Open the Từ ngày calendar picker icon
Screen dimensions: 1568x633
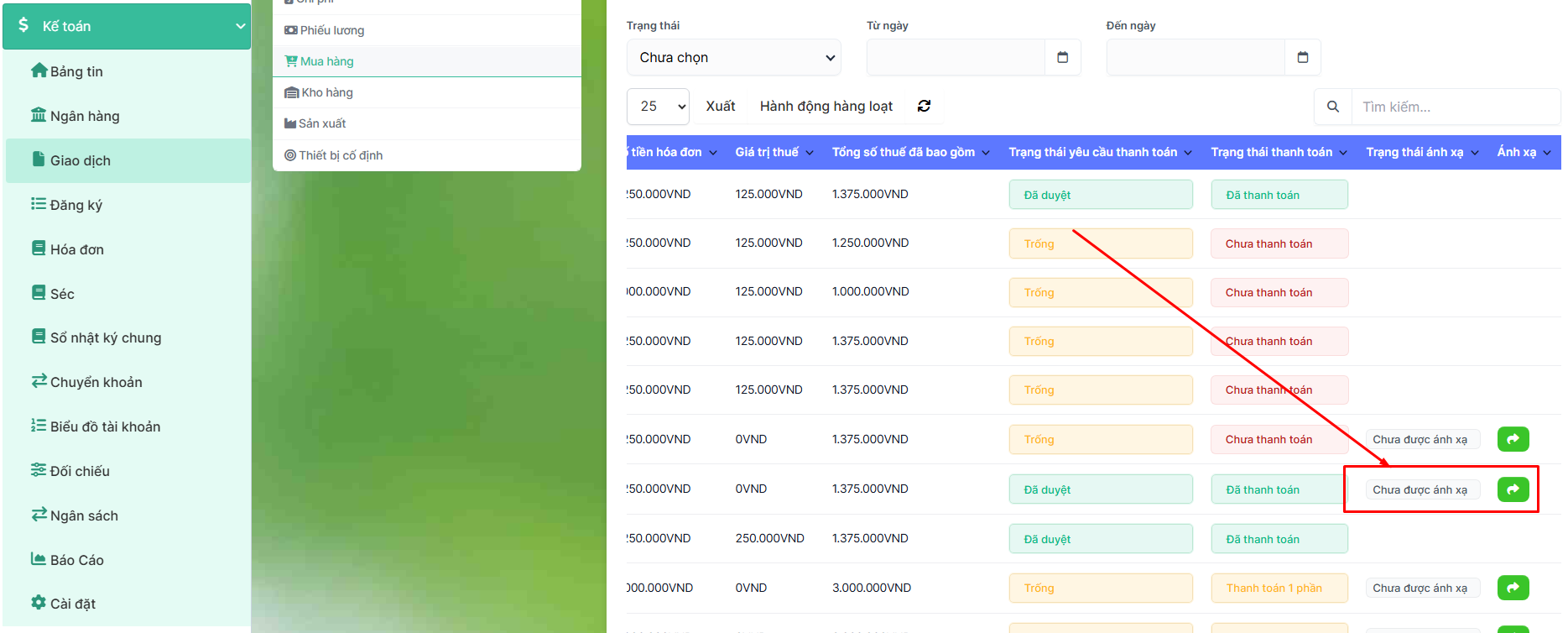point(1062,57)
